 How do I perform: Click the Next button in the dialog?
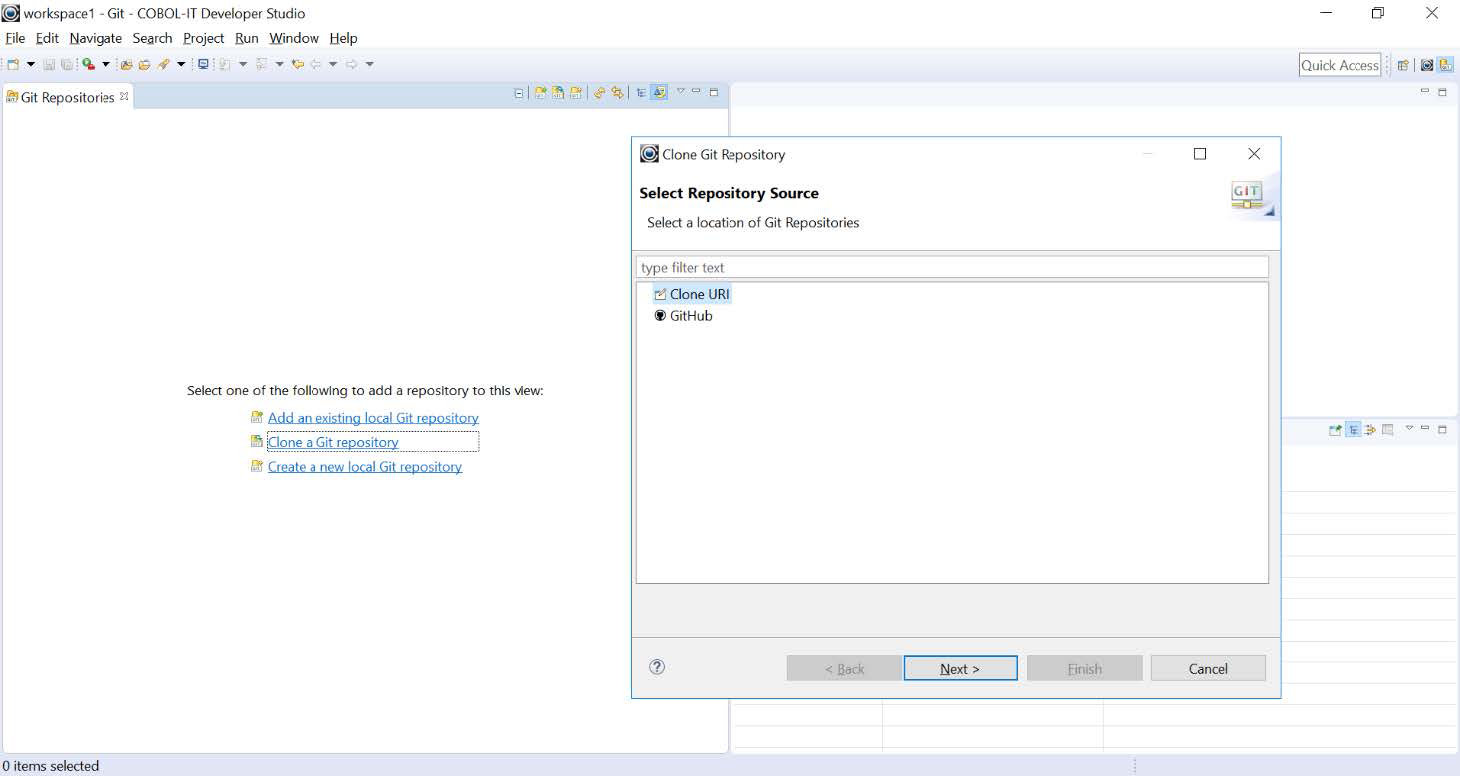[x=960, y=668]
